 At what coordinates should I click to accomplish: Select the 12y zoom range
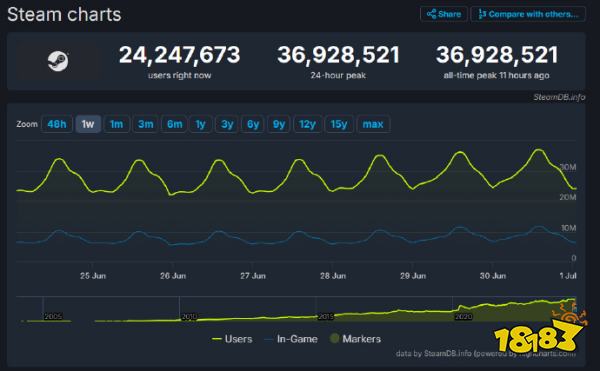point(308,124)
